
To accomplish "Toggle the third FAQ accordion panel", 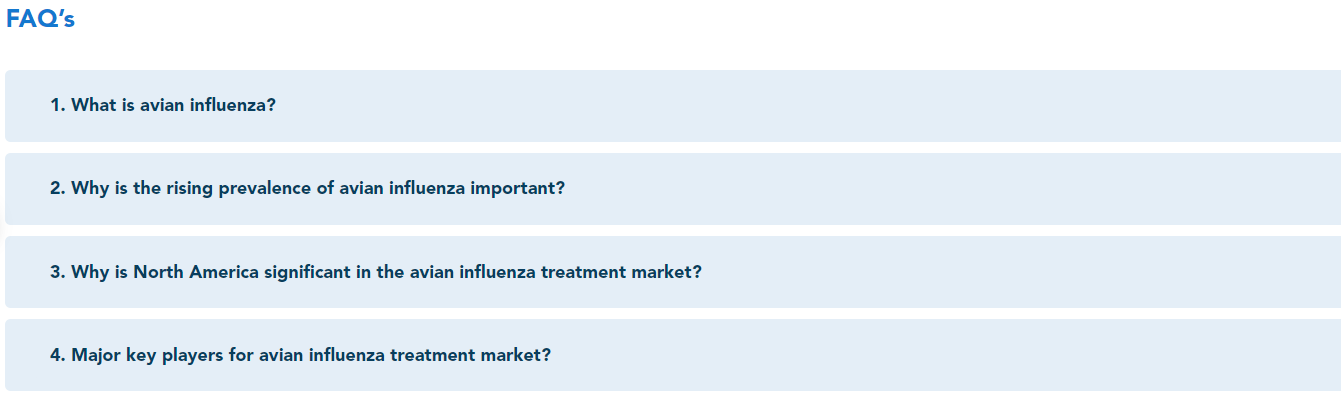I will pyautogui.click(x=672, y=272).
